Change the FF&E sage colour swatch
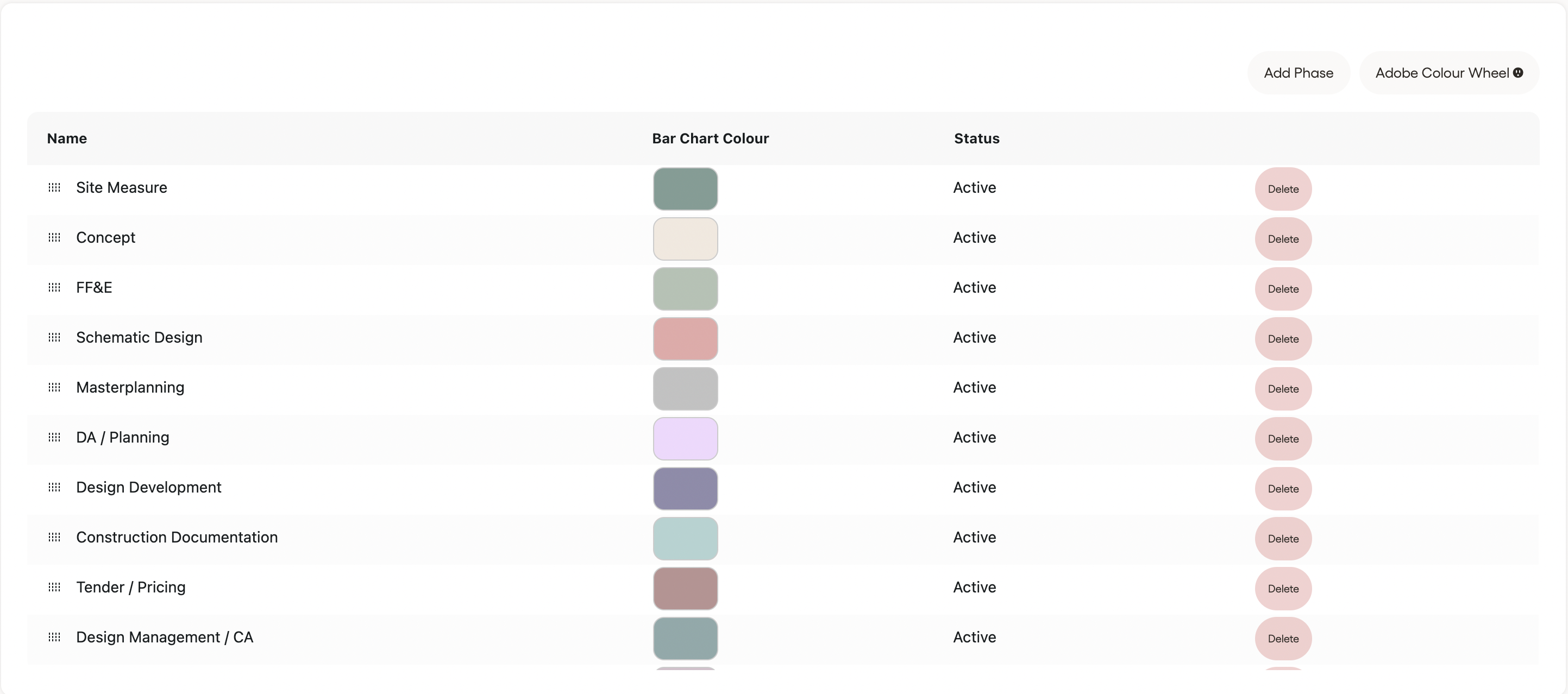The width and height of the screenshot is (1568, 694). 686,288
